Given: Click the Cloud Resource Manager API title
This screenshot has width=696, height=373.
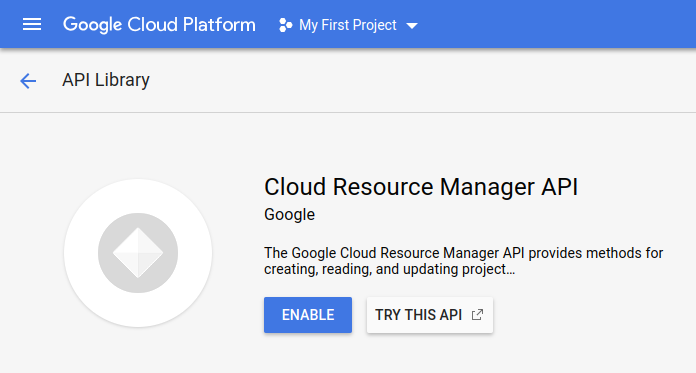Looking at the screenshot, I should coord(421,187).
